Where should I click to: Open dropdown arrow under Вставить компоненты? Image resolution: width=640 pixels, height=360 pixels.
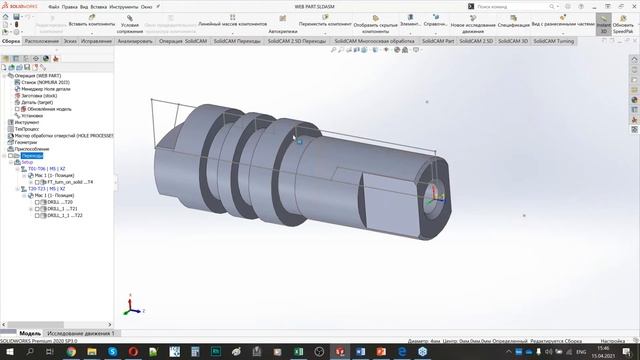point(92,32)
